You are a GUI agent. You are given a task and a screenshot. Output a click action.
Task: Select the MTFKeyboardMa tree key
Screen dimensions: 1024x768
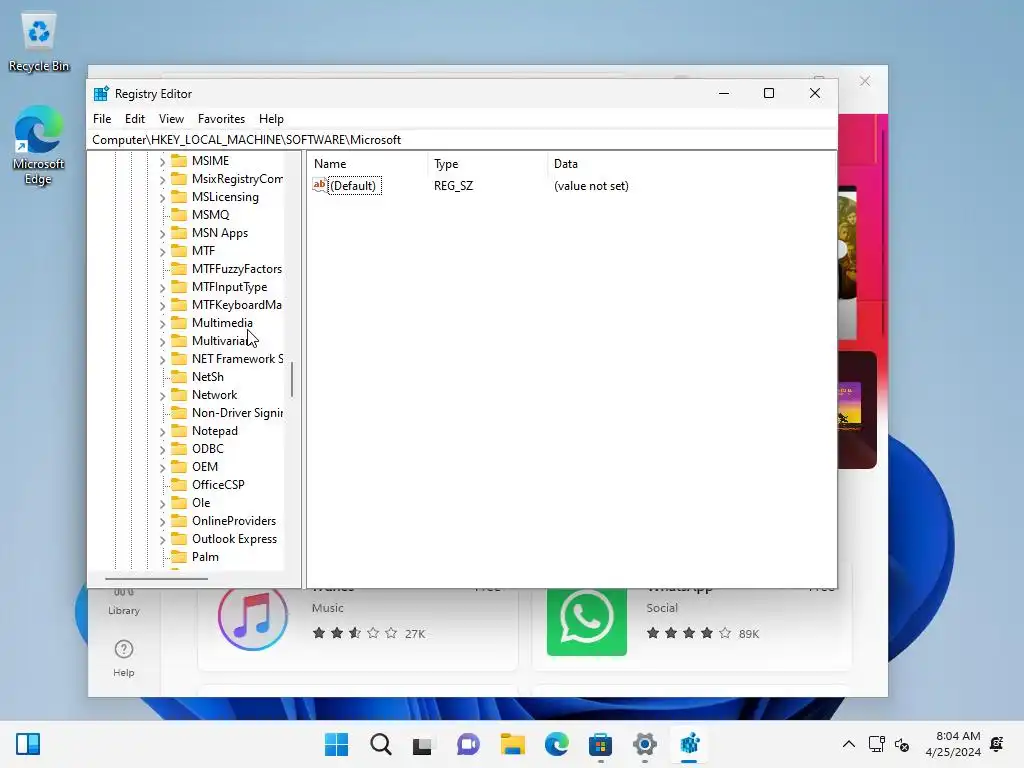237,305
